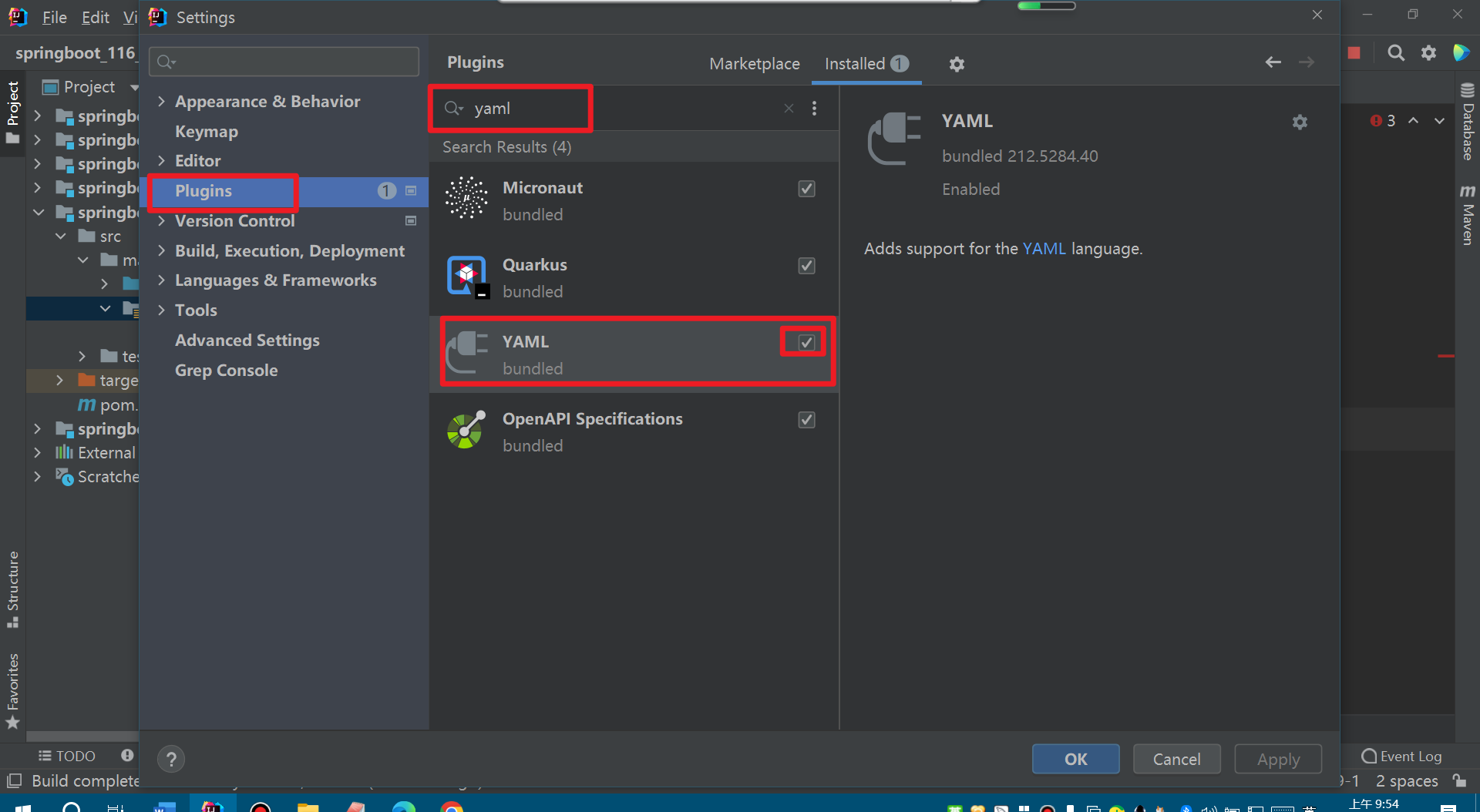1480x812 pixels.
Task: Toggle the YAML plugin checkbox
Action: click(x=806, y=343)
